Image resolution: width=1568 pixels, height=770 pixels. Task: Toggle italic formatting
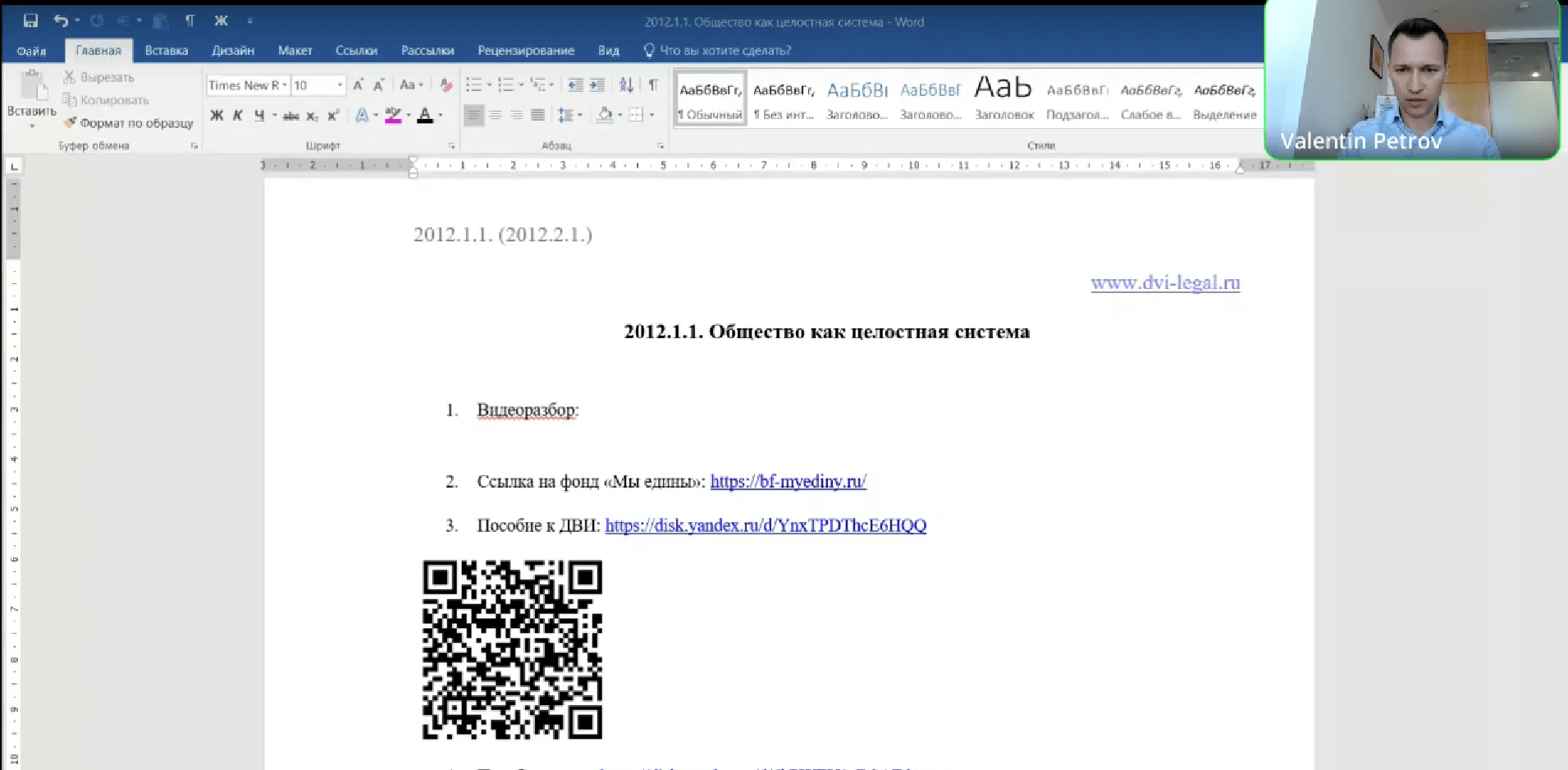(237, 116)
